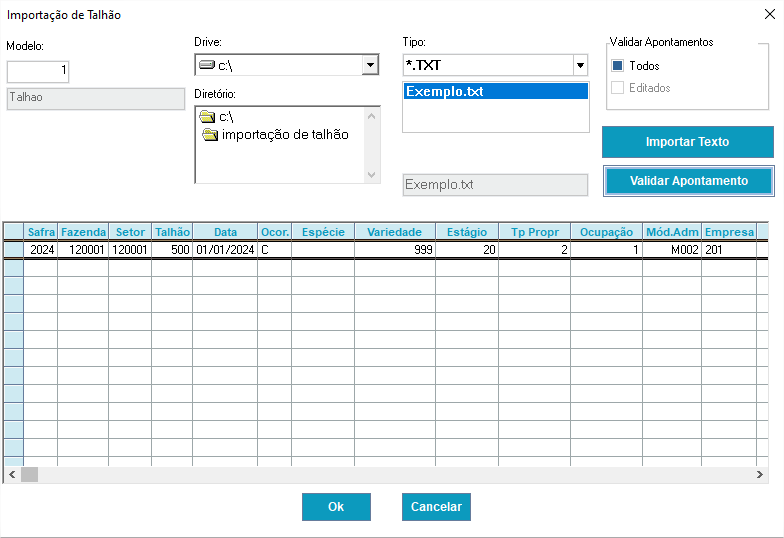Click the directory list scroll up arrow

click(372, 116)
